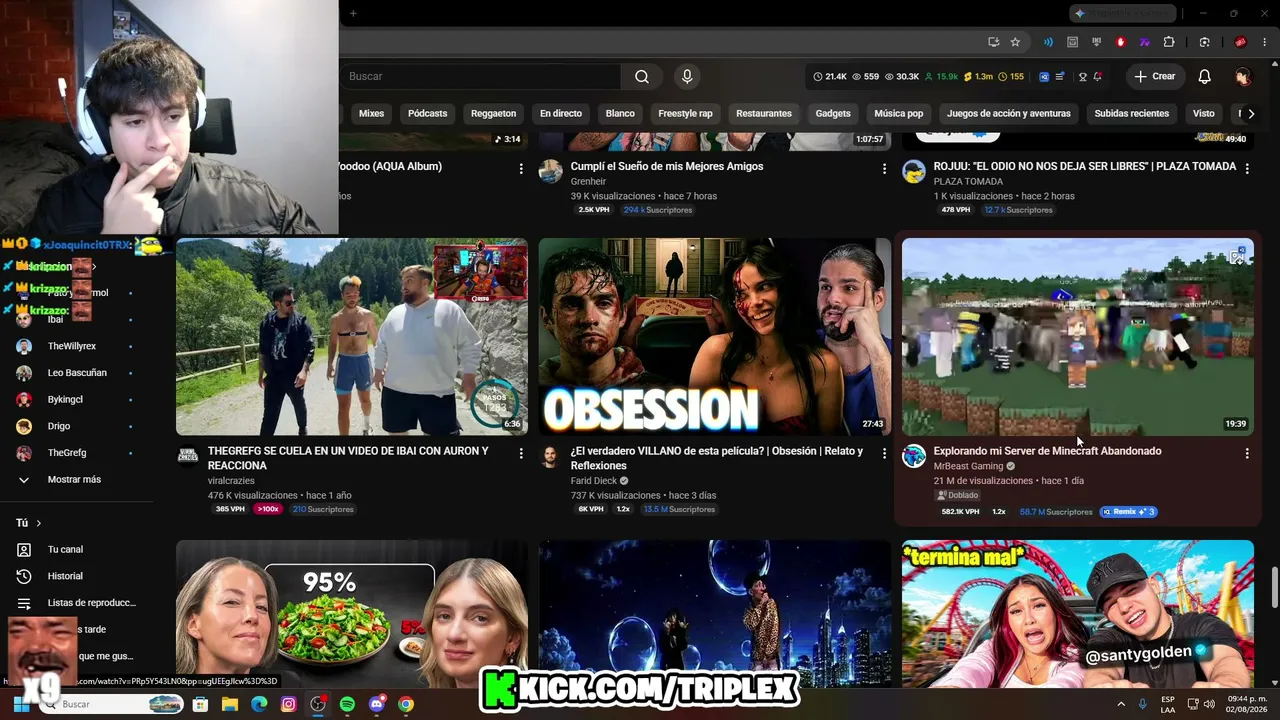Viewport: 1280px width, 720px height.
Task: Open the Windows Start menu
Action: tap(20, 704)
